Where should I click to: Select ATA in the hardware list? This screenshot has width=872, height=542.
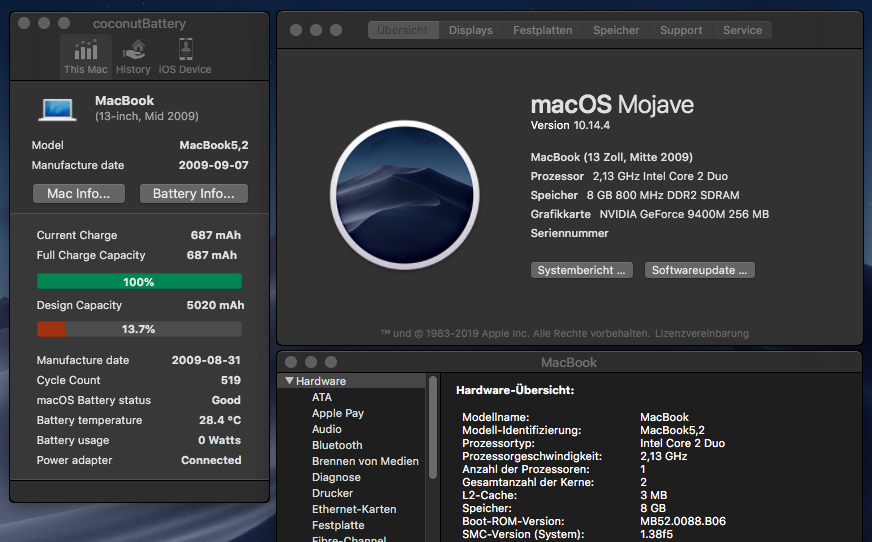pyautogui.click(x=321, y=397)
